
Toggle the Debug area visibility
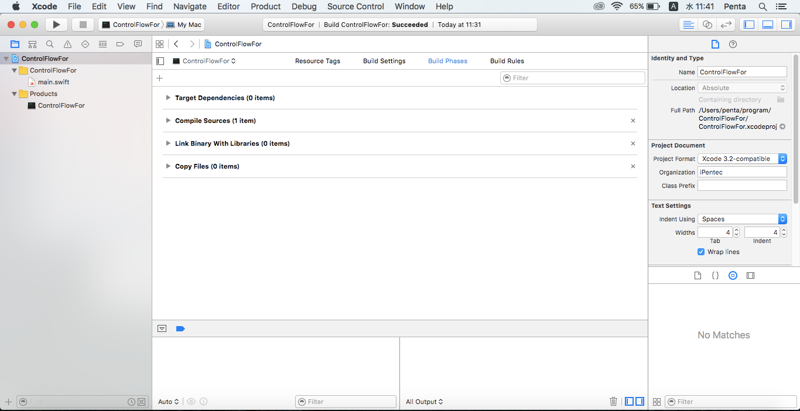[767, 24]
